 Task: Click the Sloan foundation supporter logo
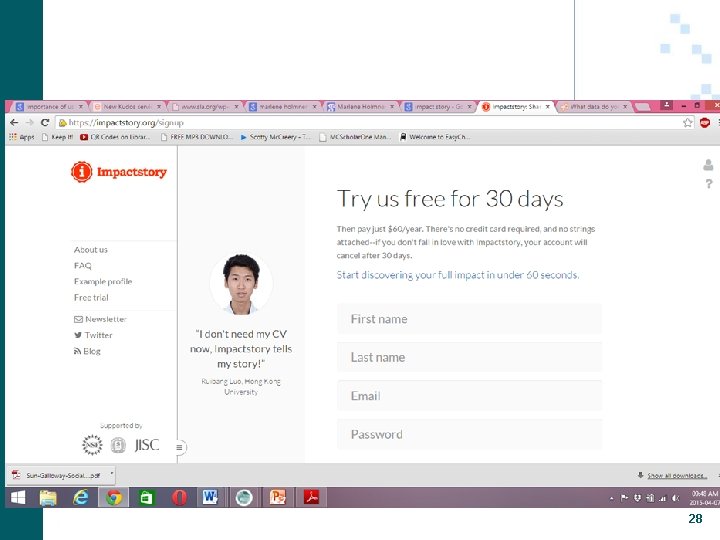click(118, 444)
